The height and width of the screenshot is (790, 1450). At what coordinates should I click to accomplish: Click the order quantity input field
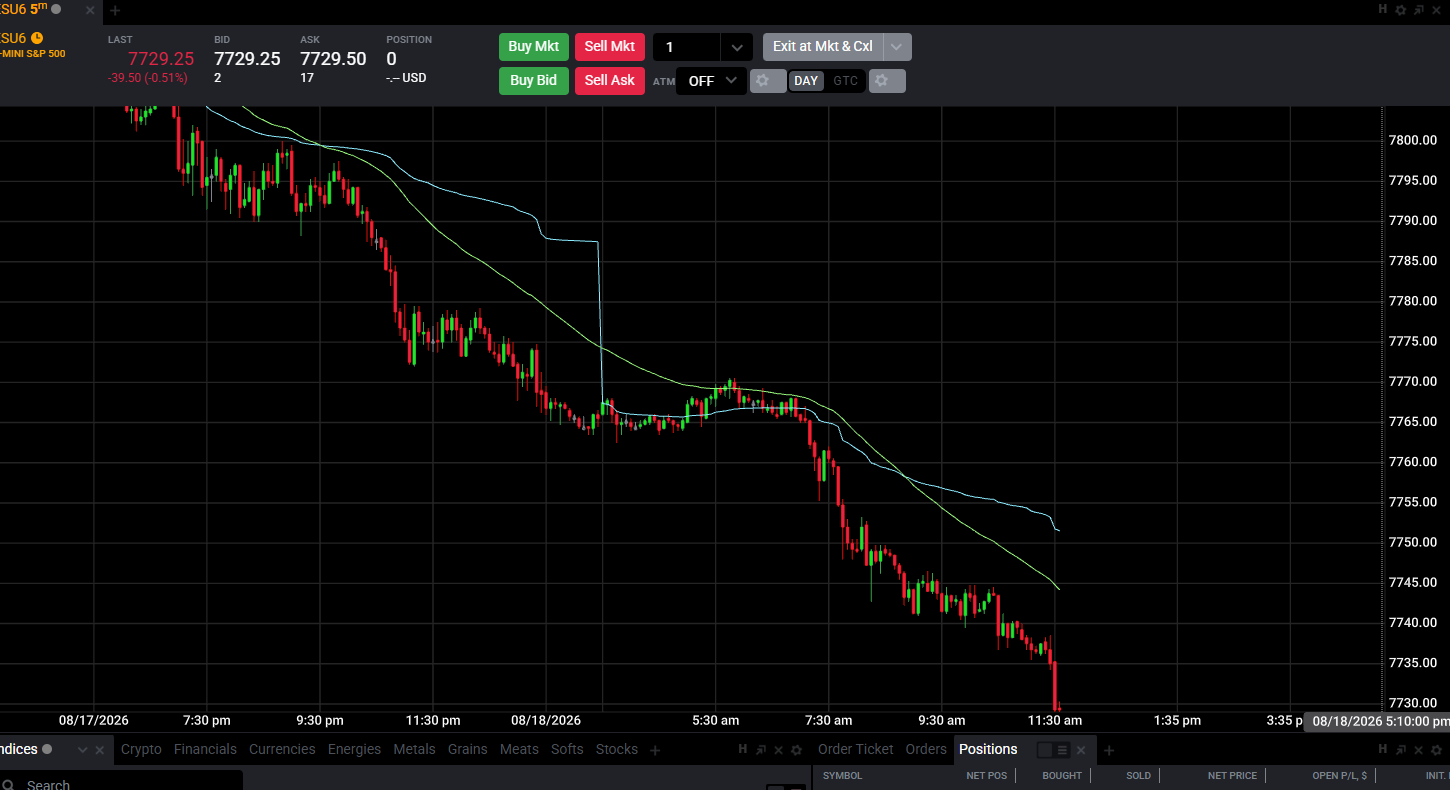[x=687, y=47]
